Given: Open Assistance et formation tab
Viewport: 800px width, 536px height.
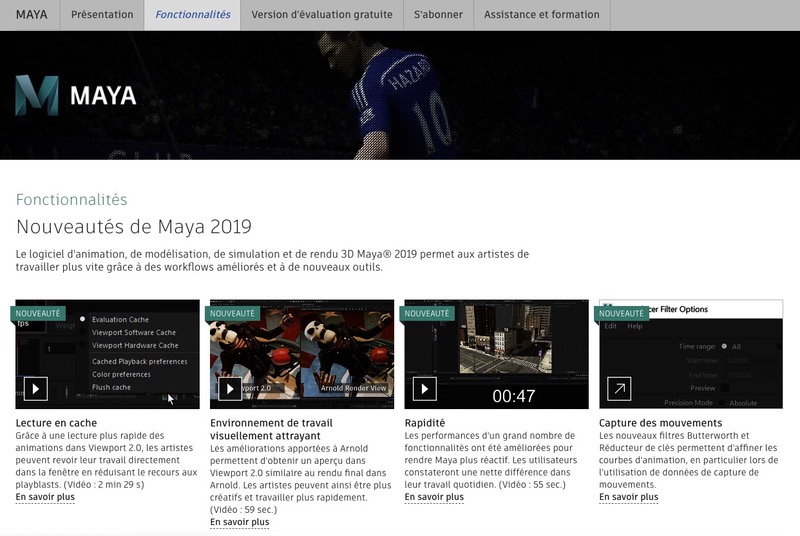Looking at the screenshot, I should pyautogui.click(x=542, y=15).
